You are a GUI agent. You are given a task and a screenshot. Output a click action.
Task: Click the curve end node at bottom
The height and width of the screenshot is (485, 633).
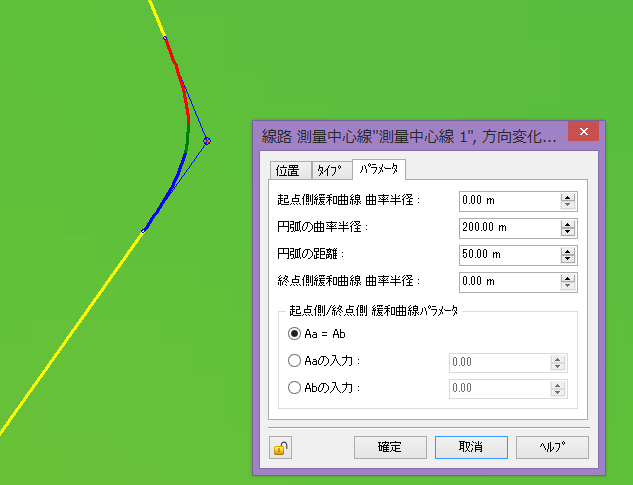143,231
